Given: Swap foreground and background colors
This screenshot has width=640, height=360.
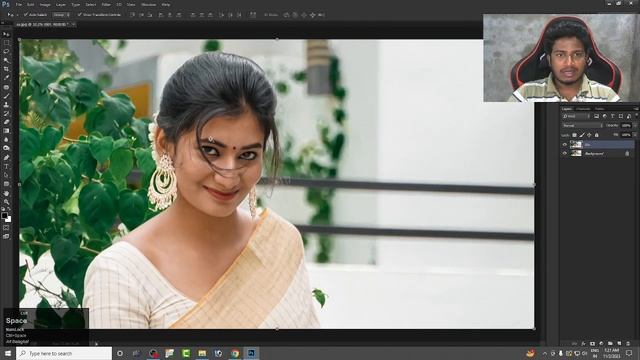Looking at the screenshot, I should point(9,209).
